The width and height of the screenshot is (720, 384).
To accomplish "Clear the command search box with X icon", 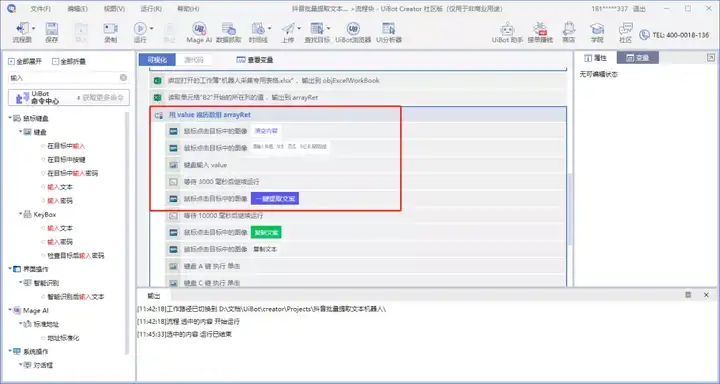I will [123, 78].
